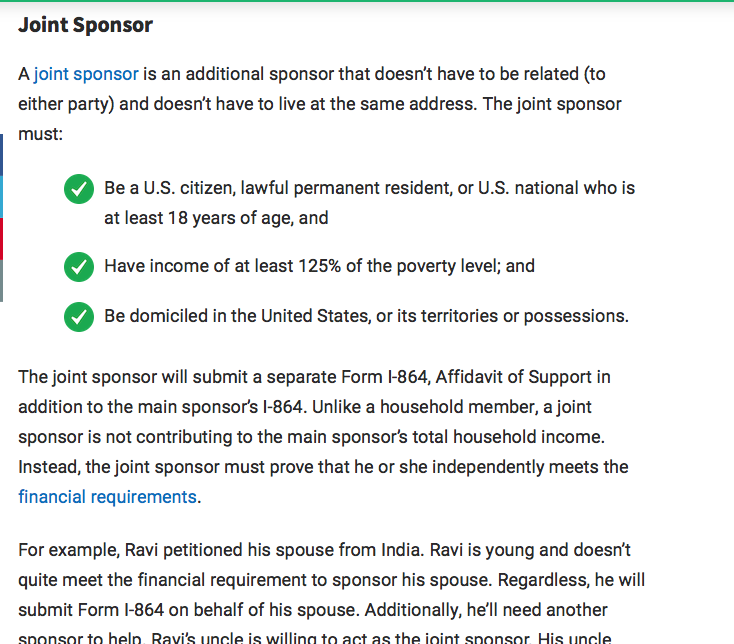The height and width of the screenshot is (644, 734).
Task: Click the "Joint Sponsor" heading
Action: (86, 25)
